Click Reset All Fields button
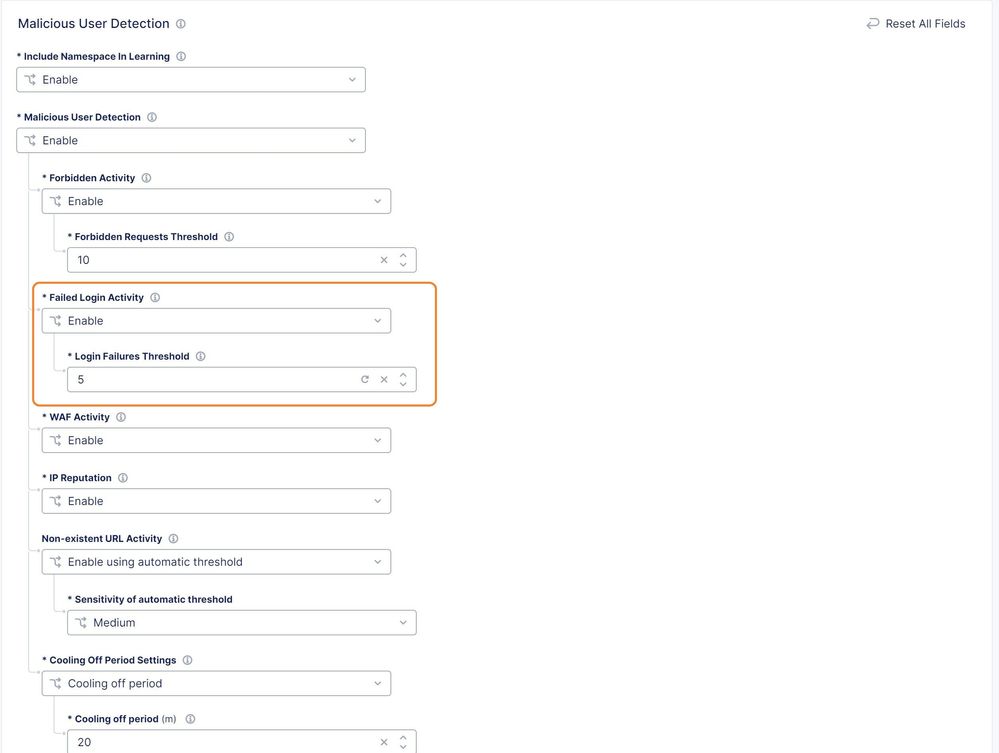999x753 pixels. pos(915,24)
